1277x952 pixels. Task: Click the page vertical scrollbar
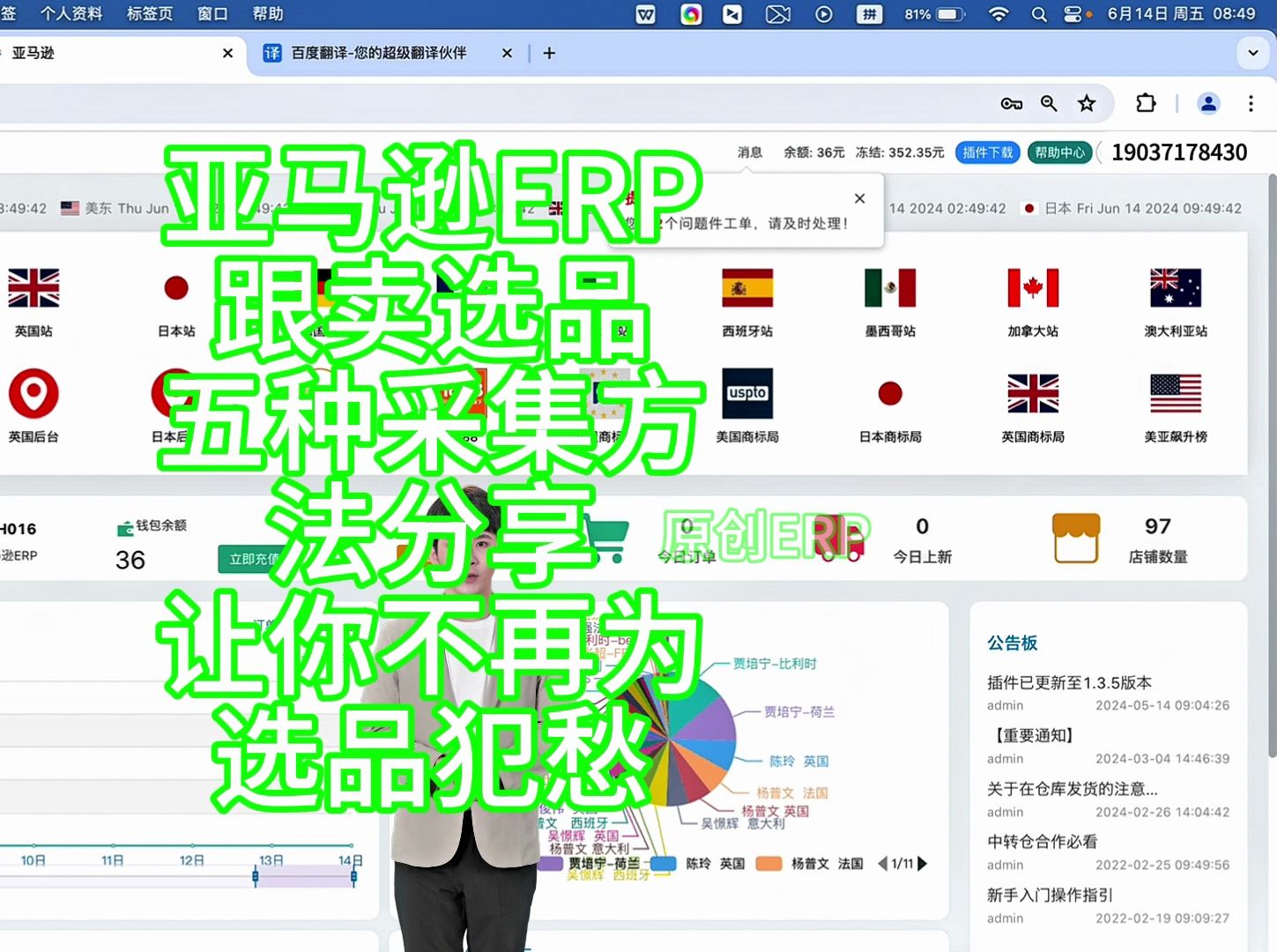coord(1271,465)
